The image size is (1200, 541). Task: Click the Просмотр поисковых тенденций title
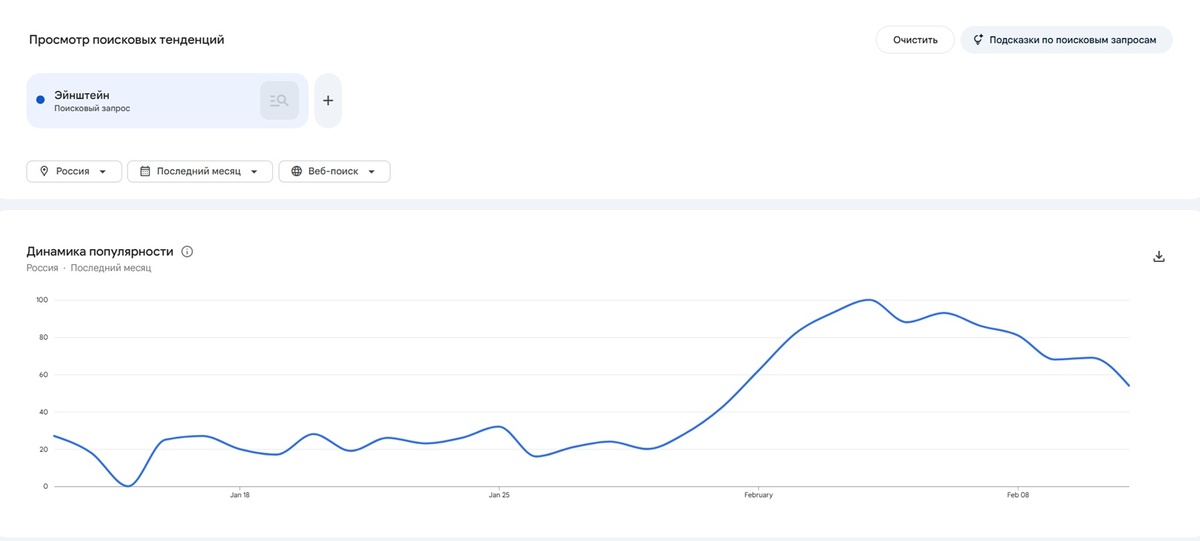pyautogui.click(x=127, y=40)
